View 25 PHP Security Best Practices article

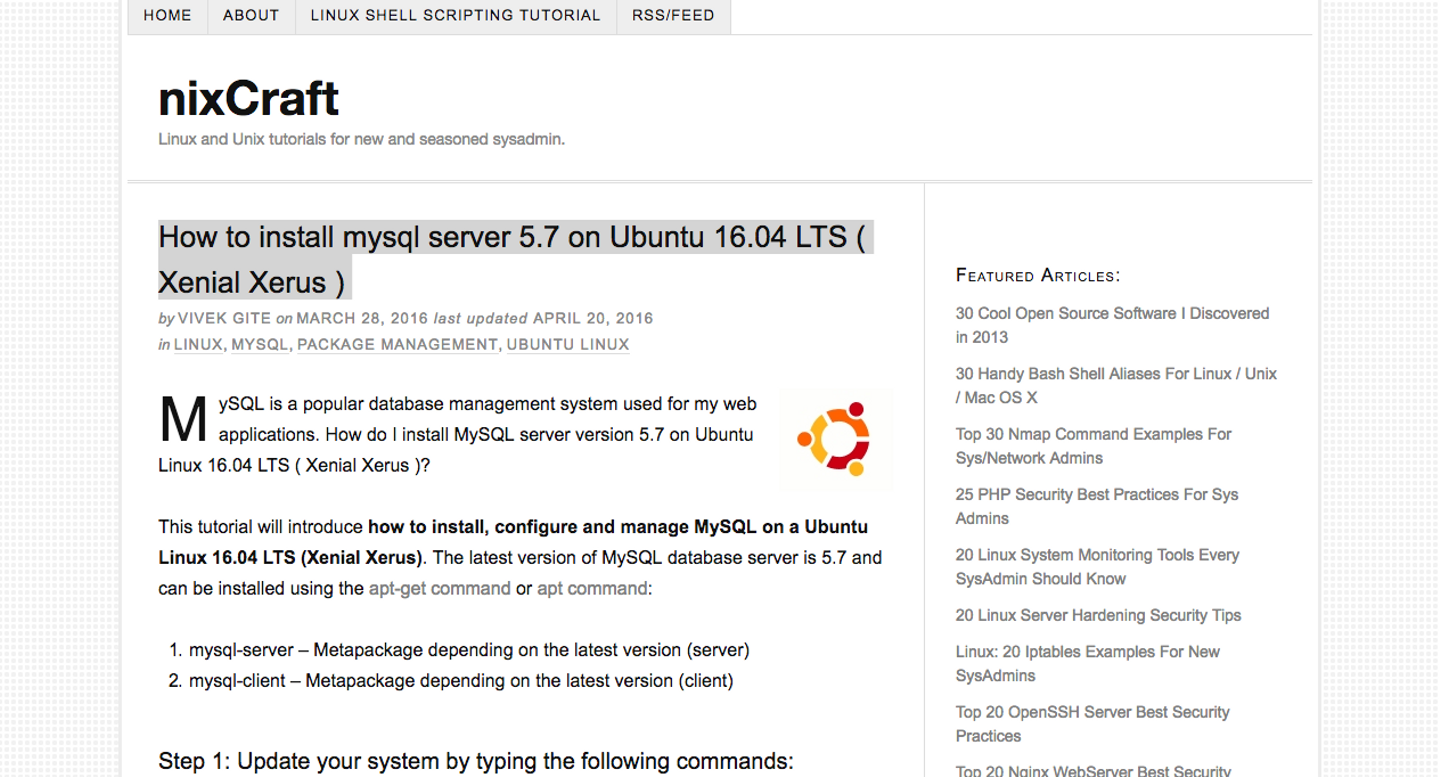pos(1097,506)
